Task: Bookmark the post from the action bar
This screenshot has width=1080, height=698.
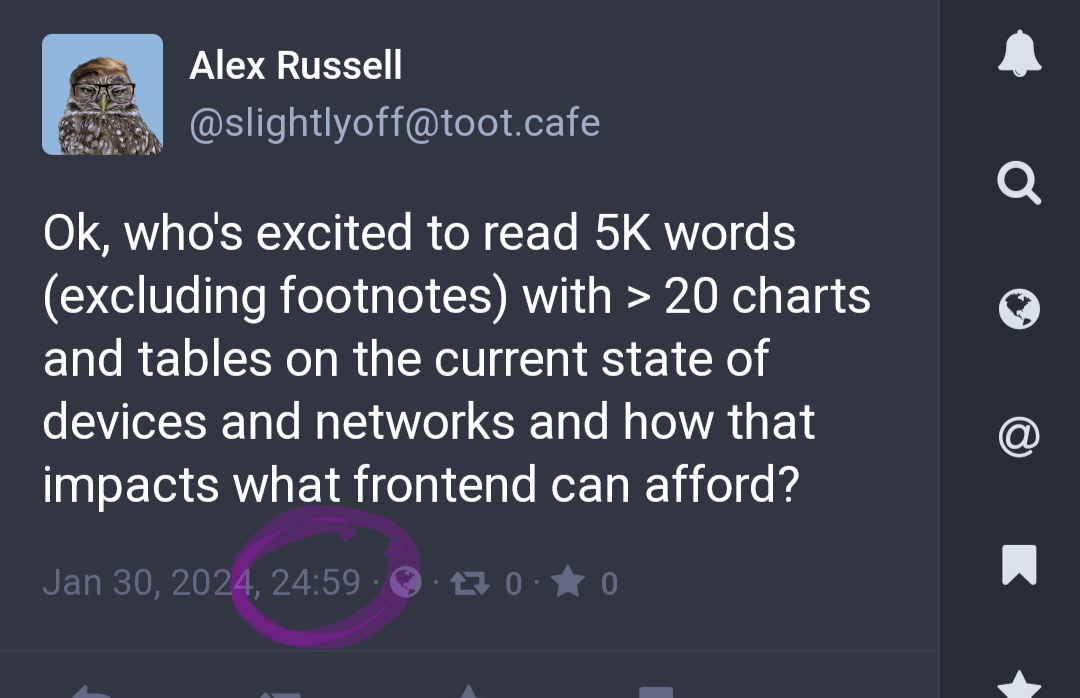Action: [x=656, y=692]
